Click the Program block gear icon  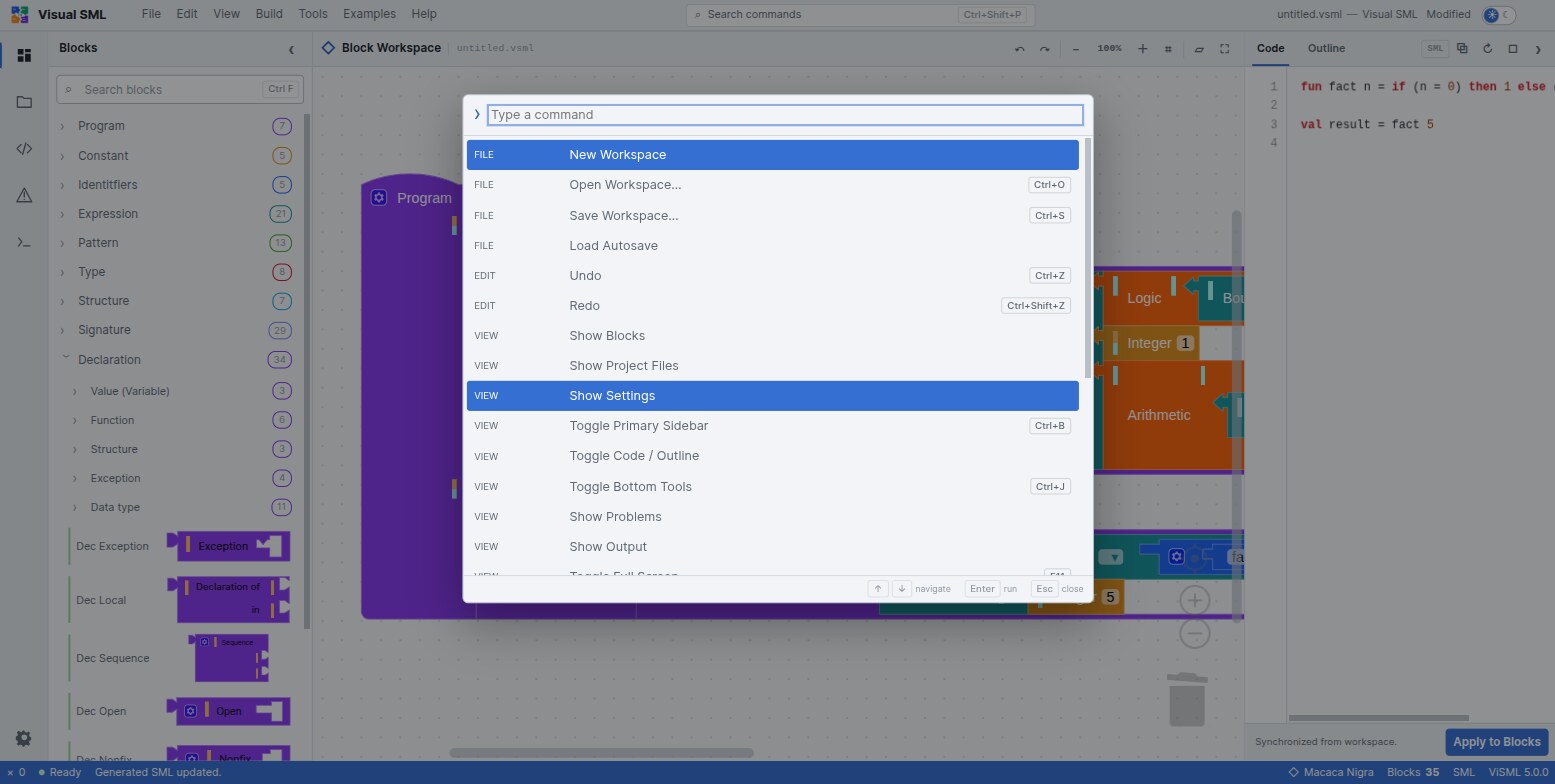pyautogui.click(x=379, y=197)
